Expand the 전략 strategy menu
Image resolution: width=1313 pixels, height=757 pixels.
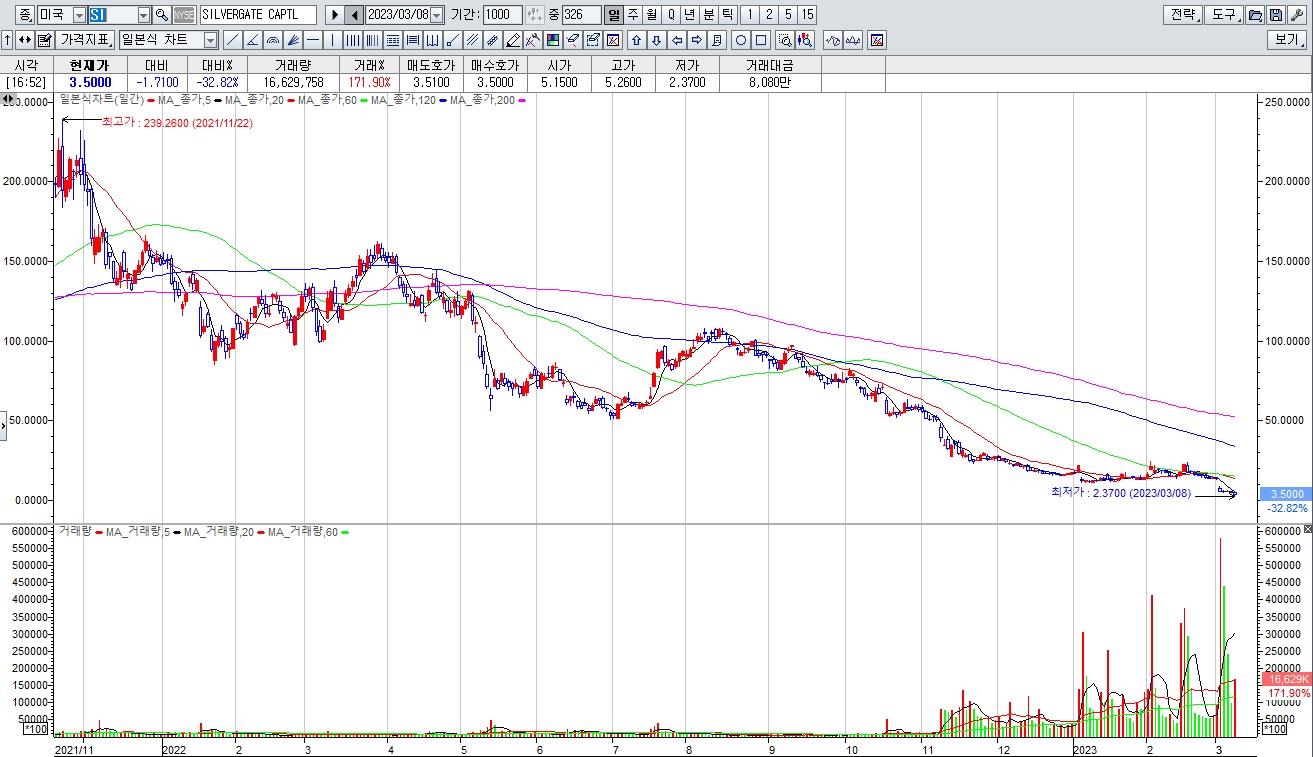click(1183, 15)
